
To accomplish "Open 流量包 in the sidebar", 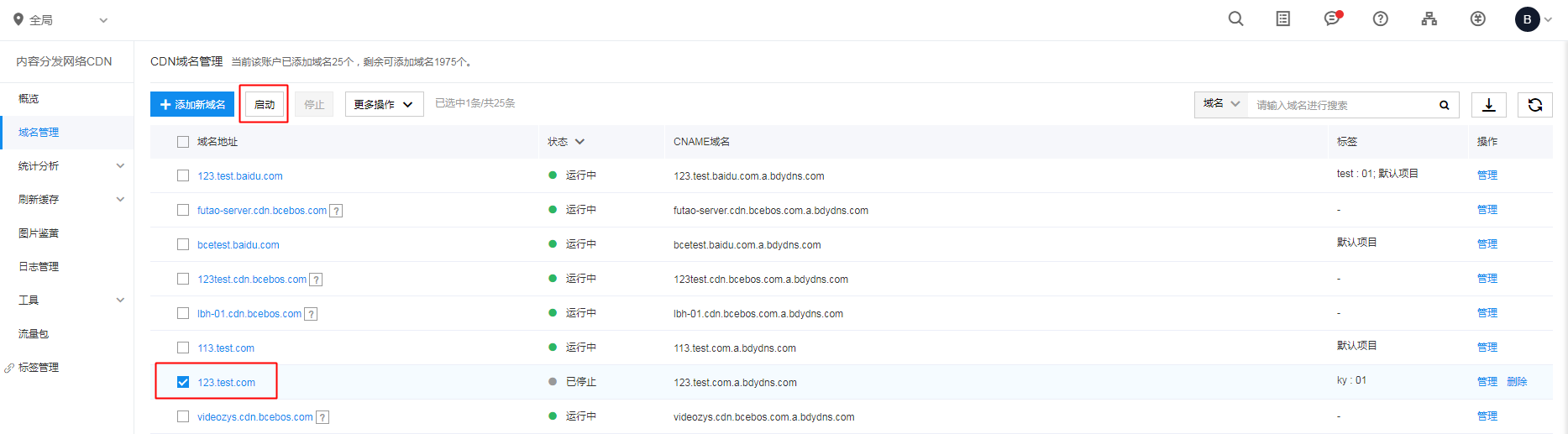I will coord(34,334).
